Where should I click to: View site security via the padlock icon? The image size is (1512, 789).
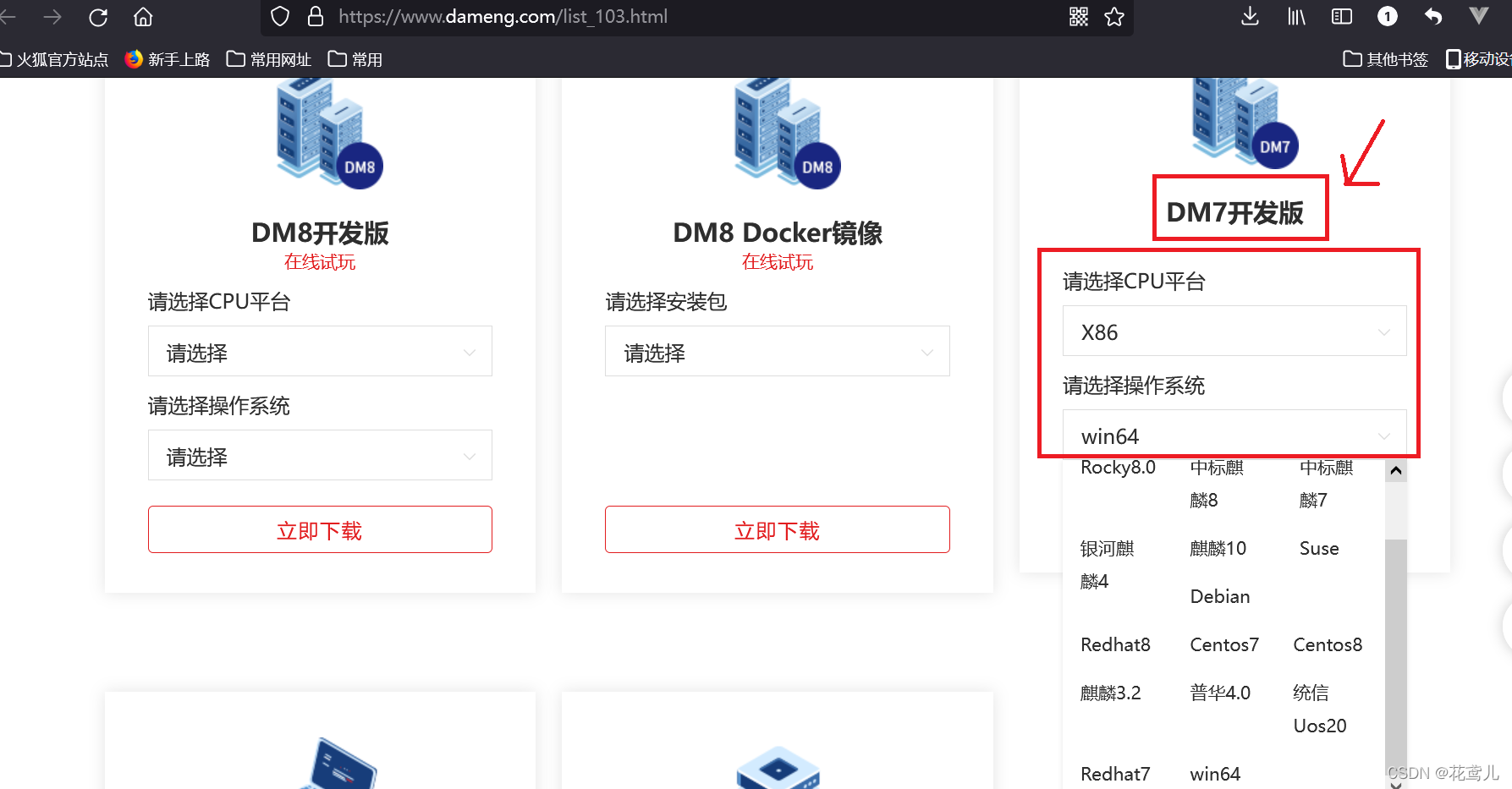(316, 17)
